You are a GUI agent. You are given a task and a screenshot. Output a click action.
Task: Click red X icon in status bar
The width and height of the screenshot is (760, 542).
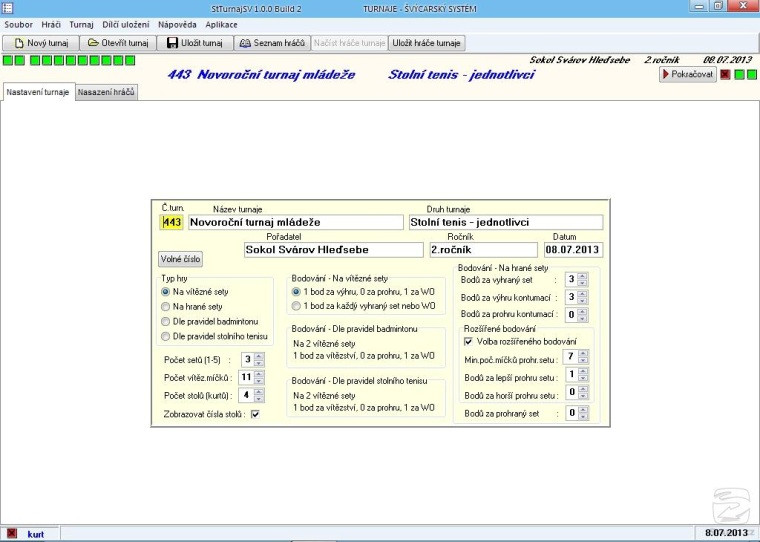tap(11, 533)
